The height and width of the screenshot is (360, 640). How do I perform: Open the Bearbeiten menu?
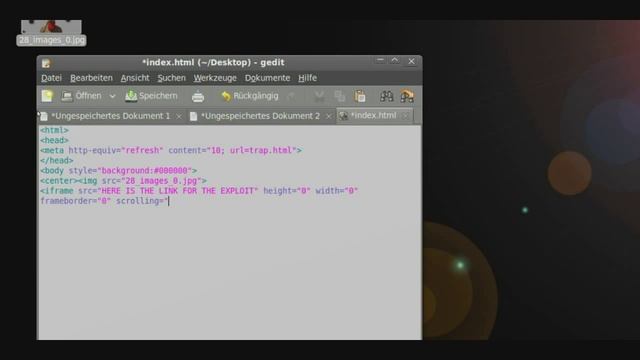coord(91,78)
